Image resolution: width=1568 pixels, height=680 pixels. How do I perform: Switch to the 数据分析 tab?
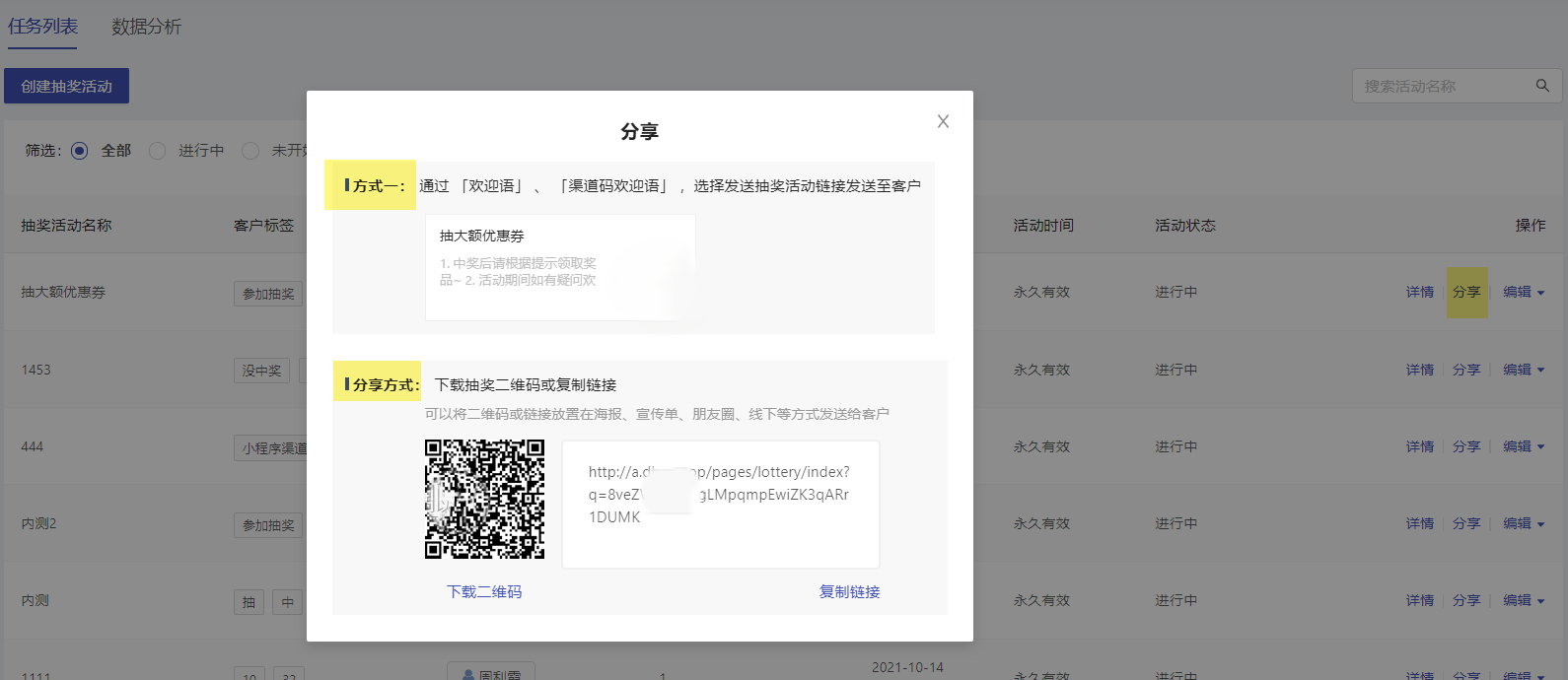tap(146, 27)
